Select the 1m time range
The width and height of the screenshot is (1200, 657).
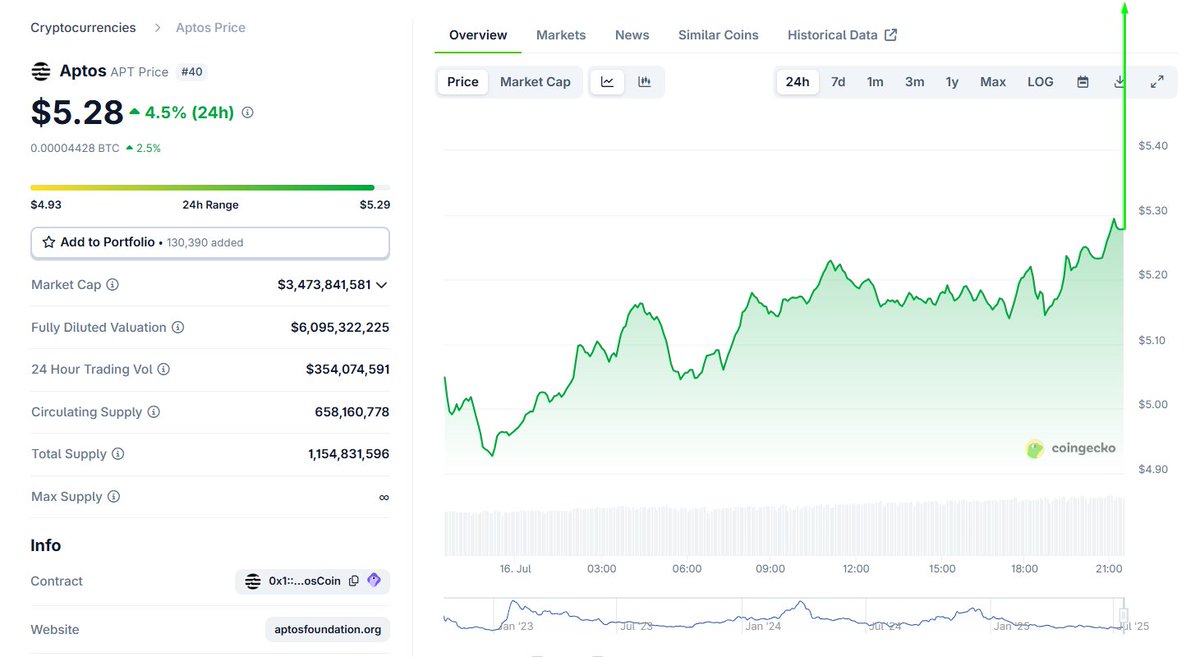click(x=875, y=82)
